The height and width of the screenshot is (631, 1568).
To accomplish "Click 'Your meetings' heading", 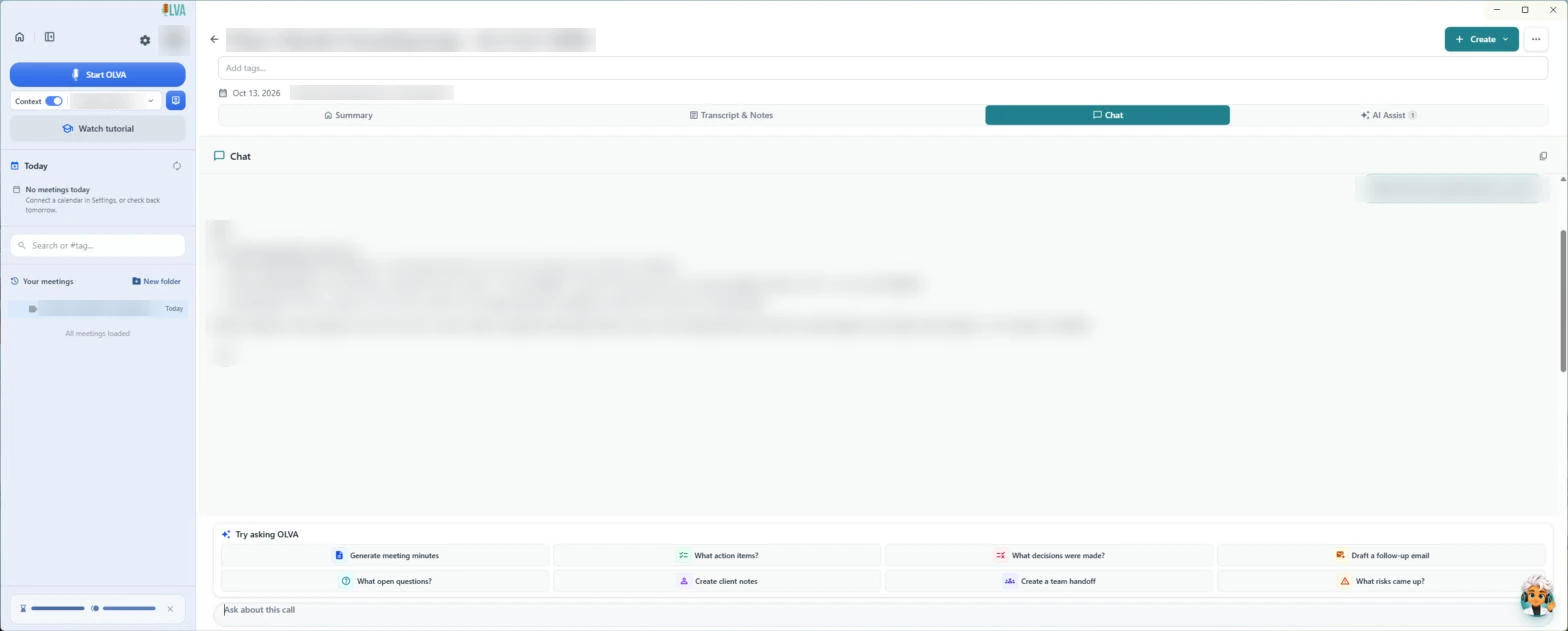I will click(48, 281).
